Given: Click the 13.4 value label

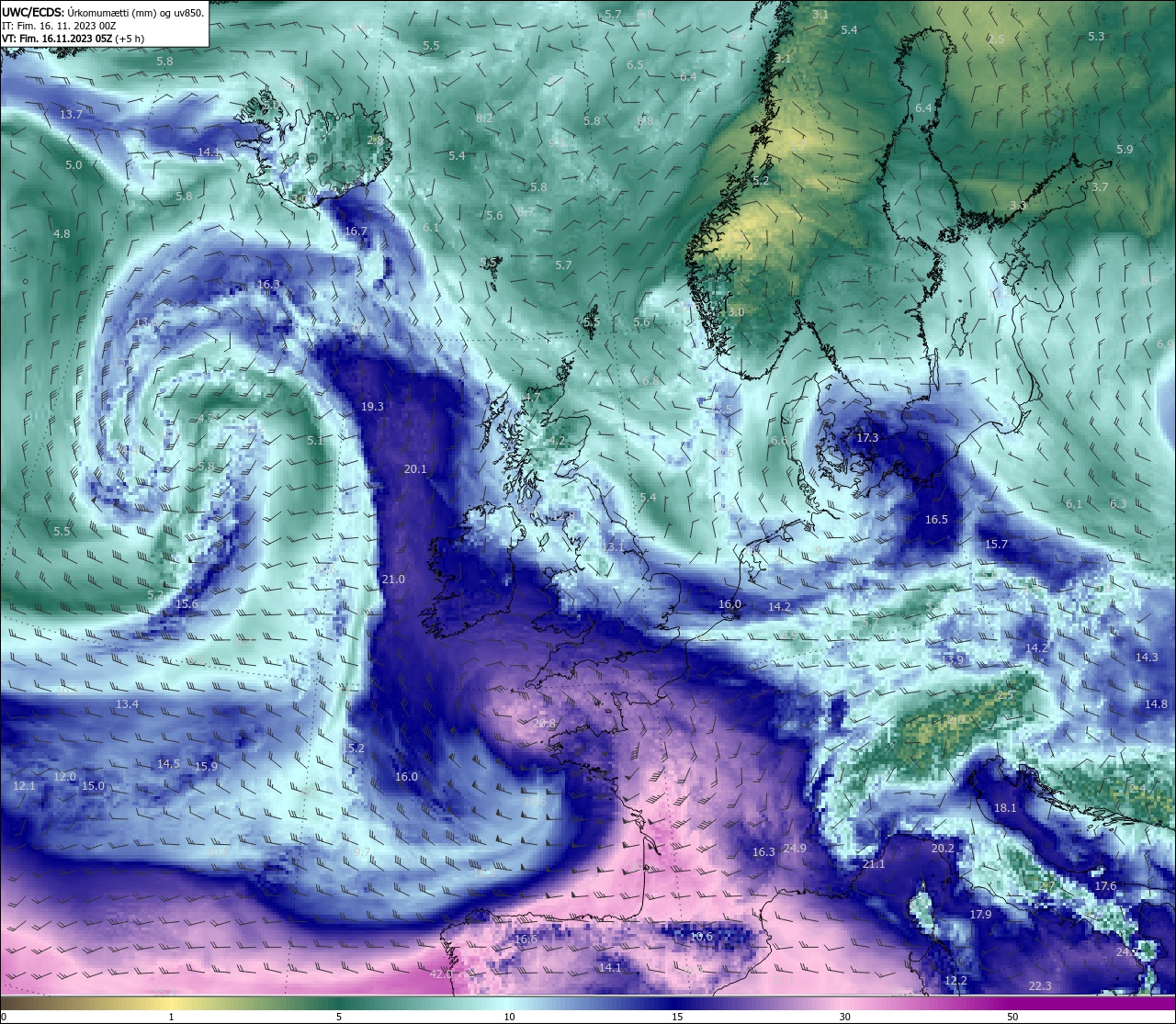Looking at the screenshot, I should point(127,704).
